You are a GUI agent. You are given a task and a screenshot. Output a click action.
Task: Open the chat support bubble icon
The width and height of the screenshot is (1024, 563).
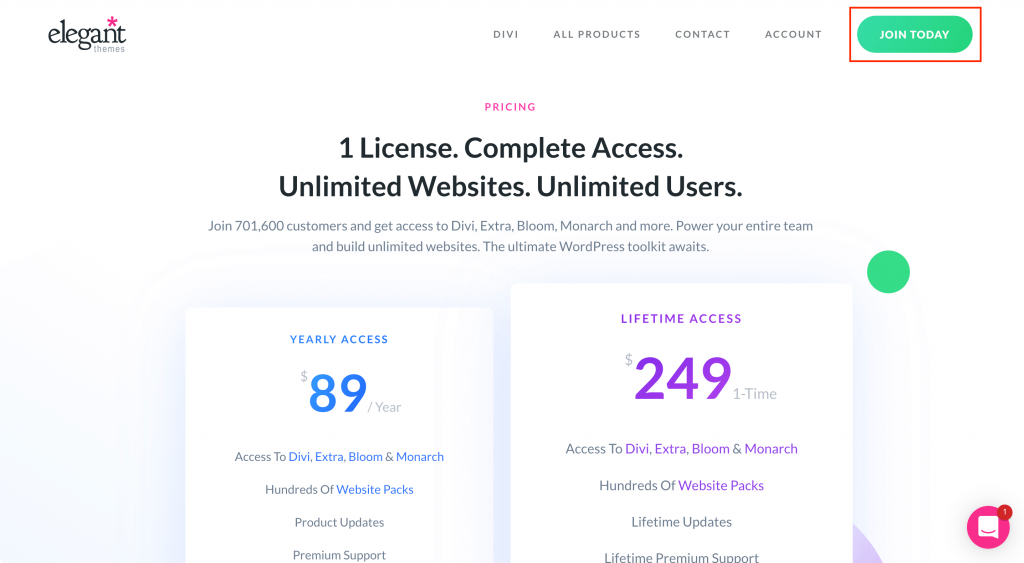click(x=988, y=527)
